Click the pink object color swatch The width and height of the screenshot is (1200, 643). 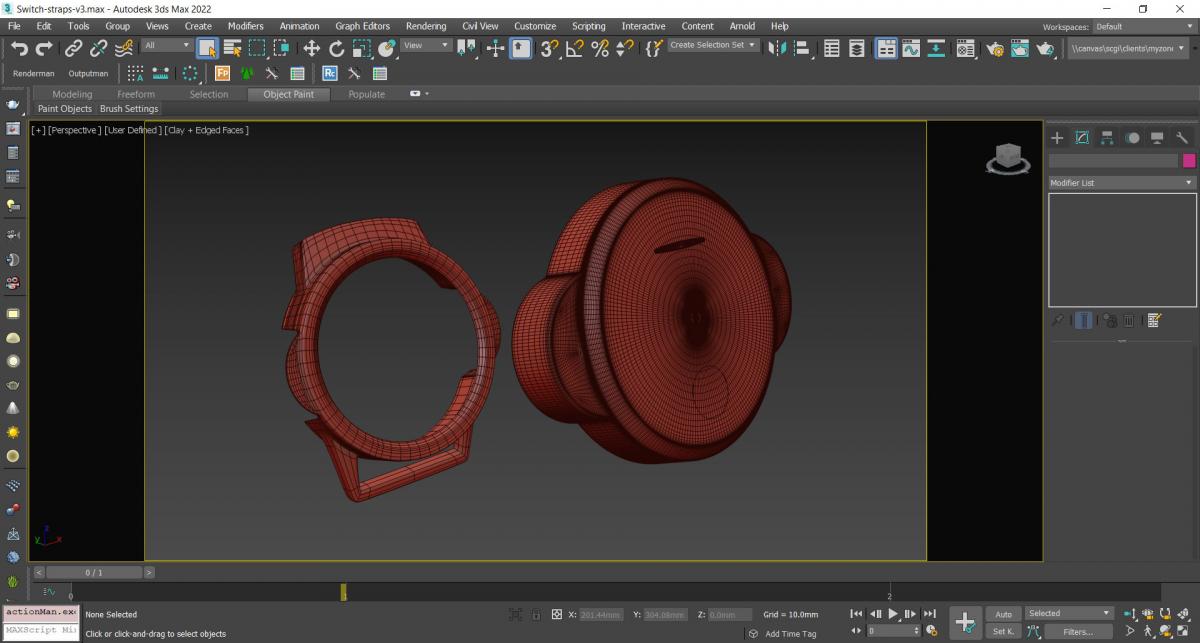pyautogui.click(x=1189, y=161)
